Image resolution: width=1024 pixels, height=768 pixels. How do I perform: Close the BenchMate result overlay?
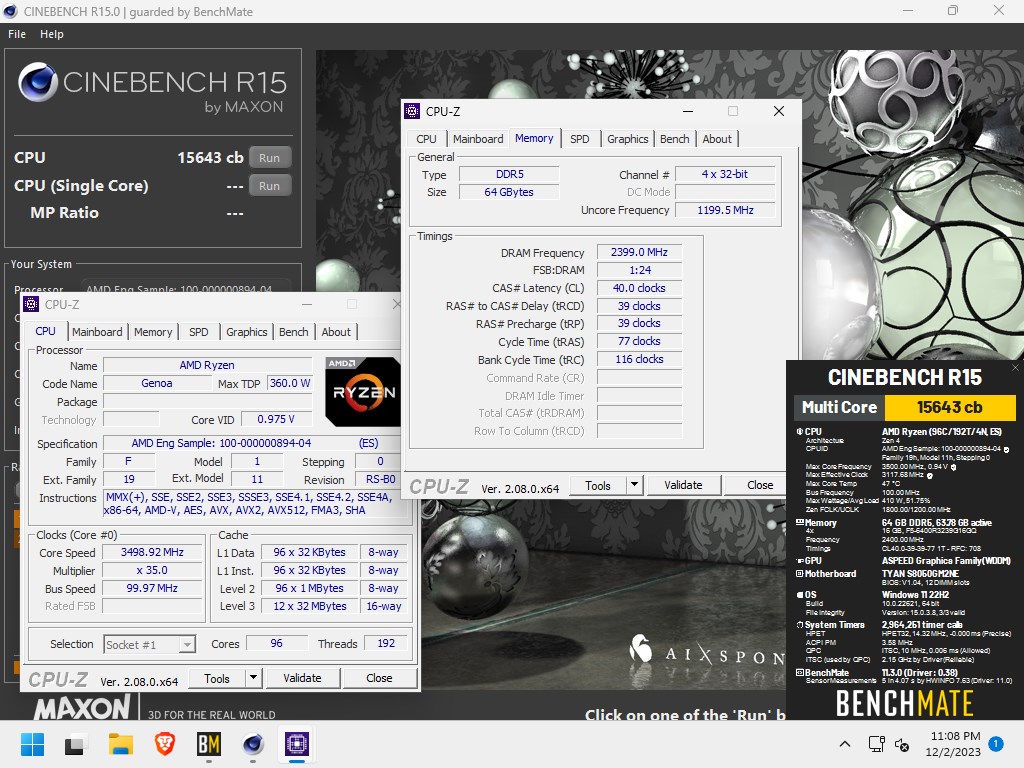[1016, 368]
